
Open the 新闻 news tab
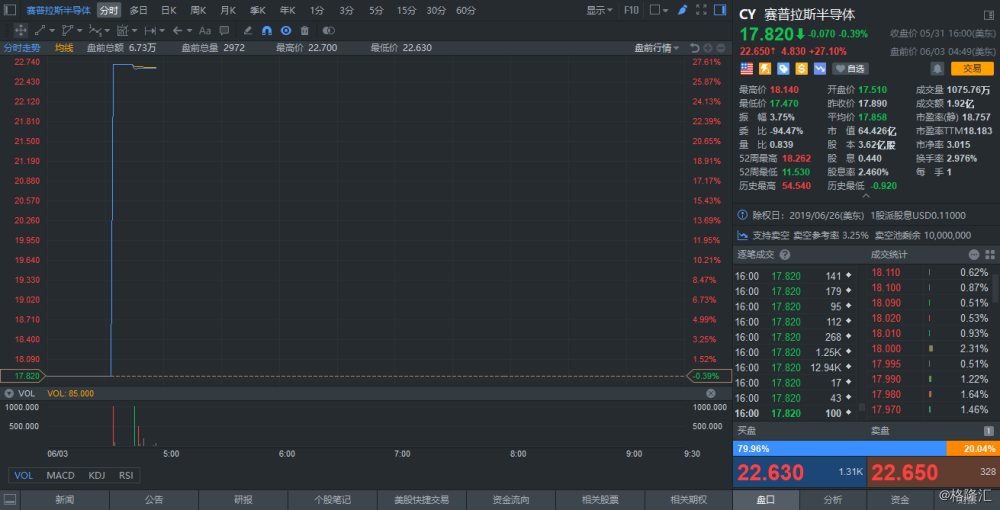64,500
